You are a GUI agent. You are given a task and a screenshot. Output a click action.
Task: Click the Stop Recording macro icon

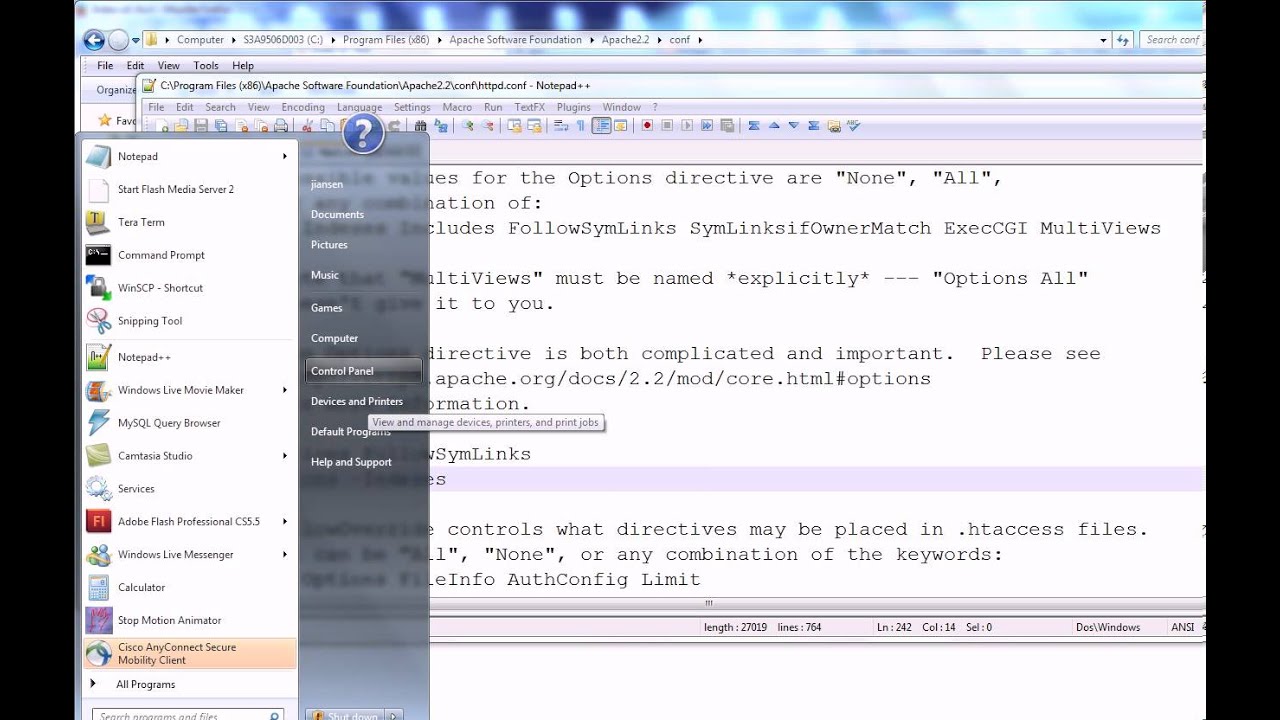(667, 126)
